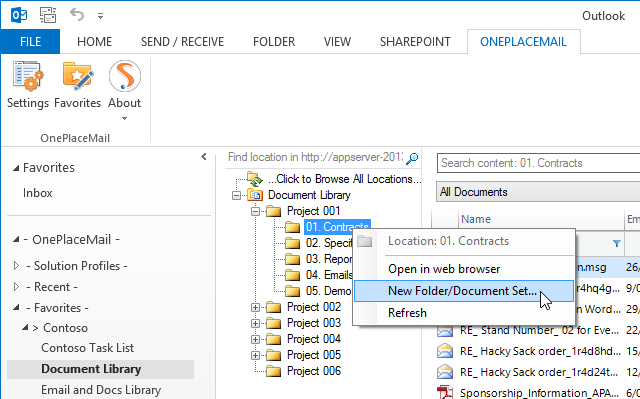Expand Project 004 tree node

(x=256, y=339)
